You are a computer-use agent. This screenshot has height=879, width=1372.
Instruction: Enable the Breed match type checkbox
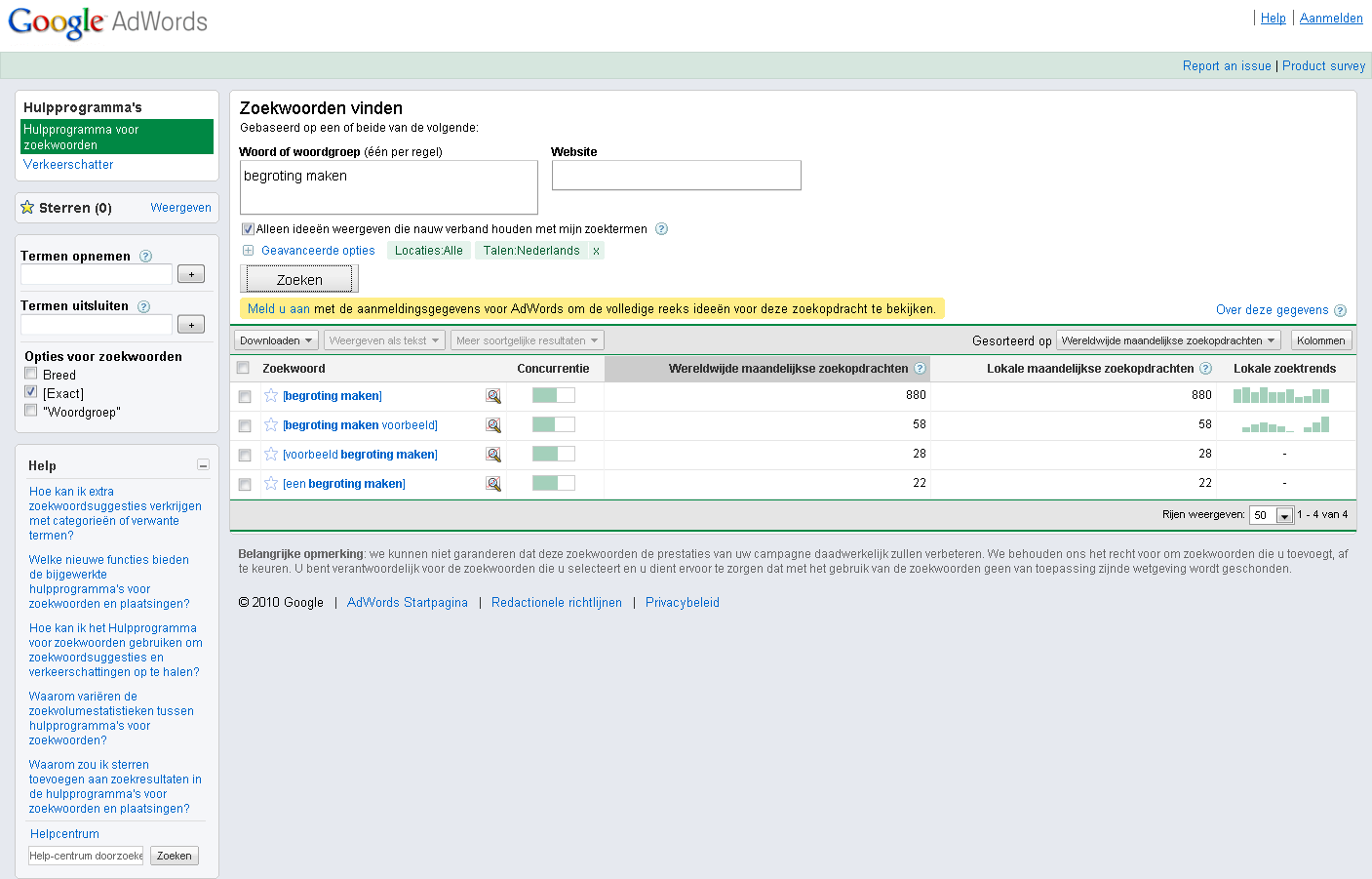(31, 374)
